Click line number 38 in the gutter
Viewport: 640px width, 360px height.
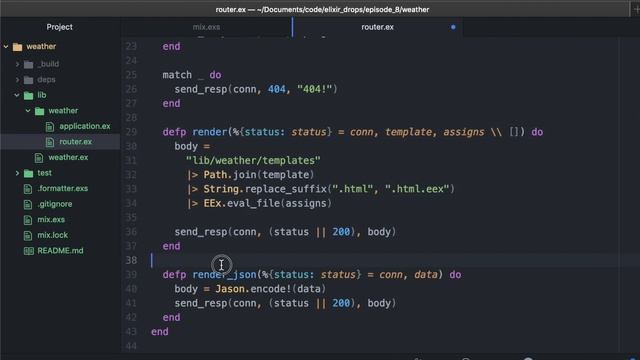(x=131, y=260)
